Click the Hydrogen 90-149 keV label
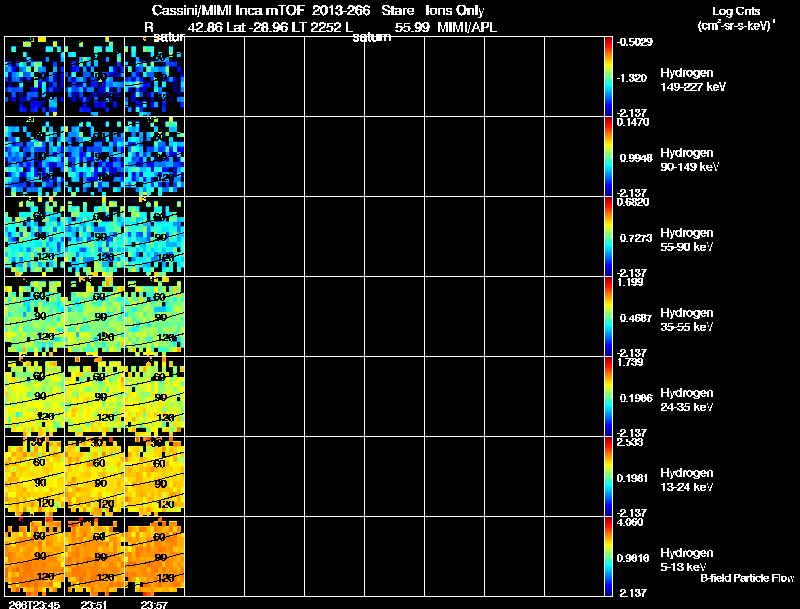 point(689,160)
